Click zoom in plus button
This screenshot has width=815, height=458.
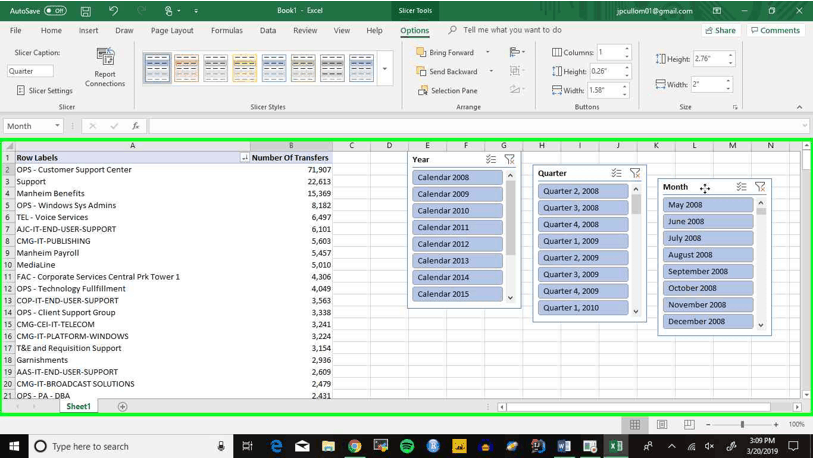coord(775,425)
